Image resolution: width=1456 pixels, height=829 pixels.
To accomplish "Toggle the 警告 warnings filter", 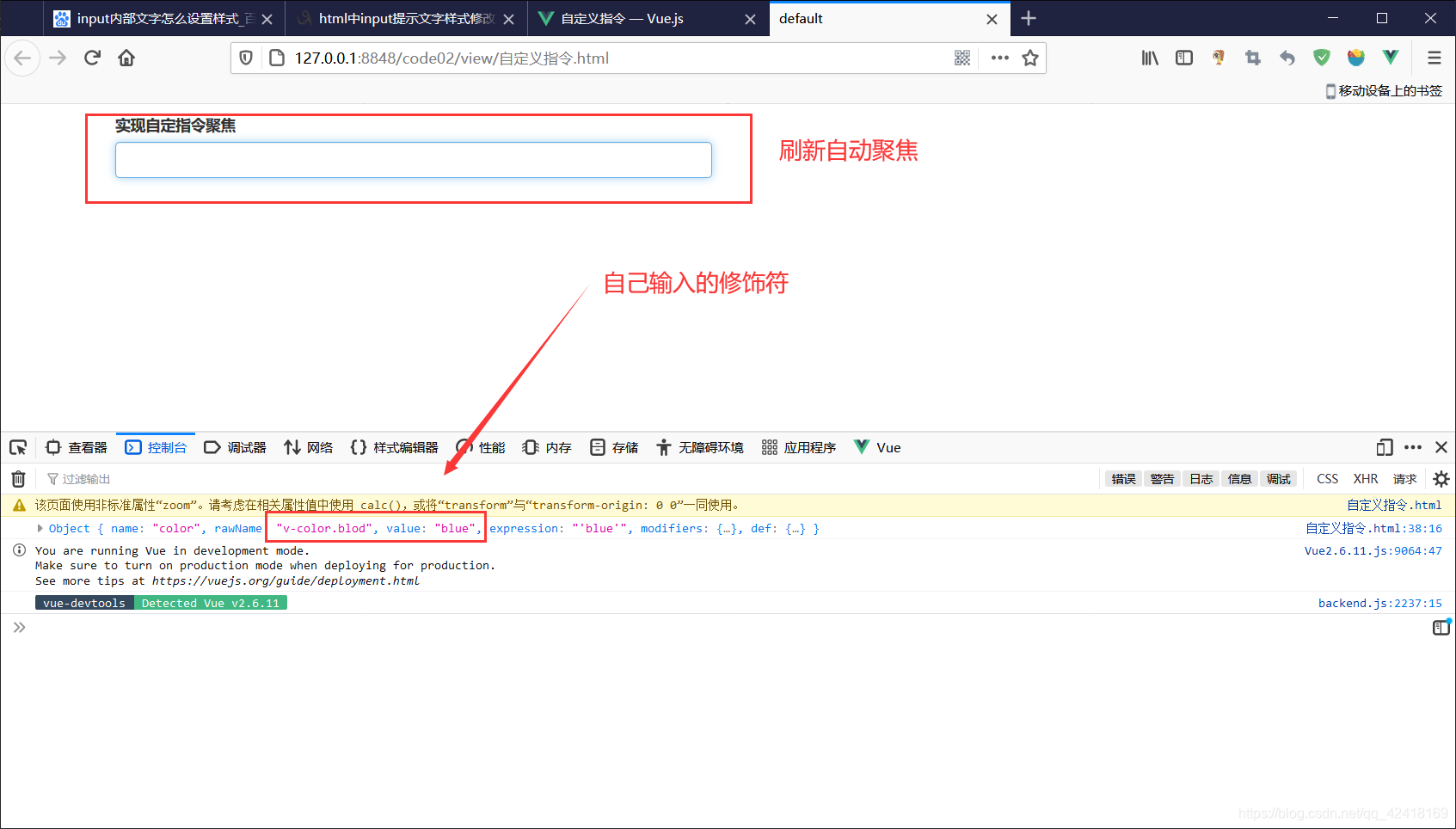I will (x=1162, y=479).
